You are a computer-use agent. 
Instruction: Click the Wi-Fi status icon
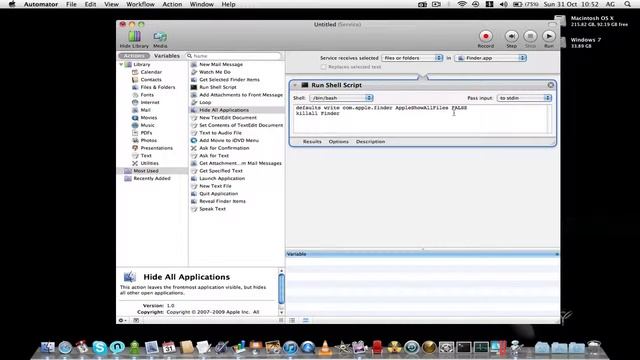462,4
